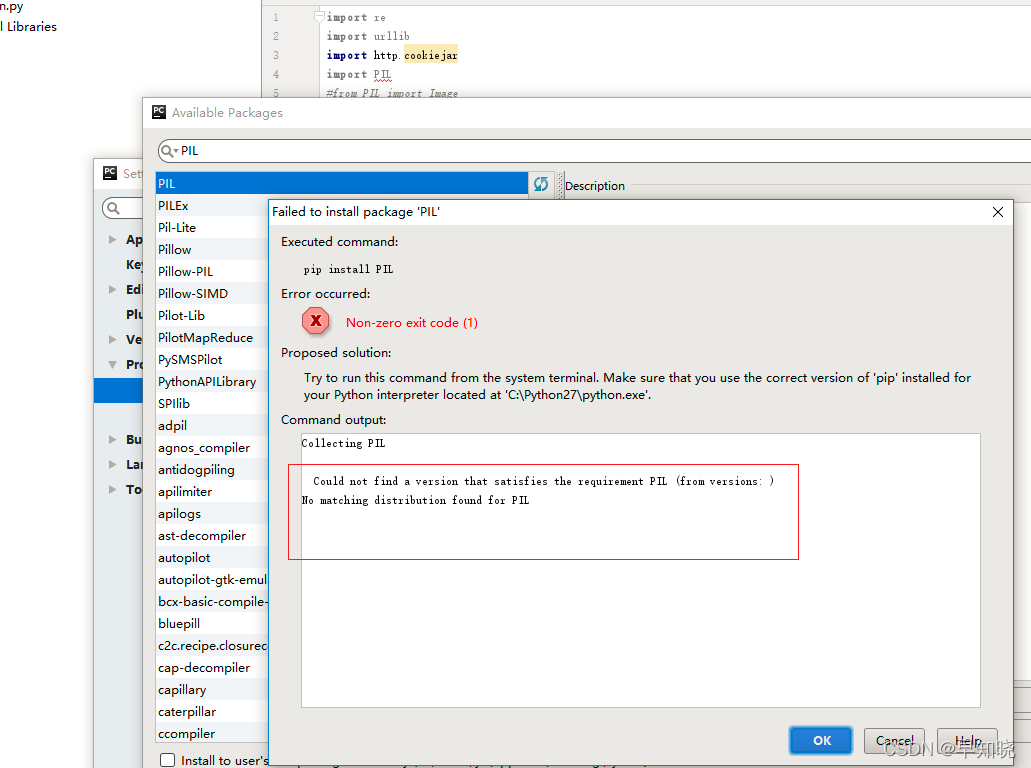Tick the 'Install to user's site' checkbox
This screenshot has height=768, width=1031.
168,760
